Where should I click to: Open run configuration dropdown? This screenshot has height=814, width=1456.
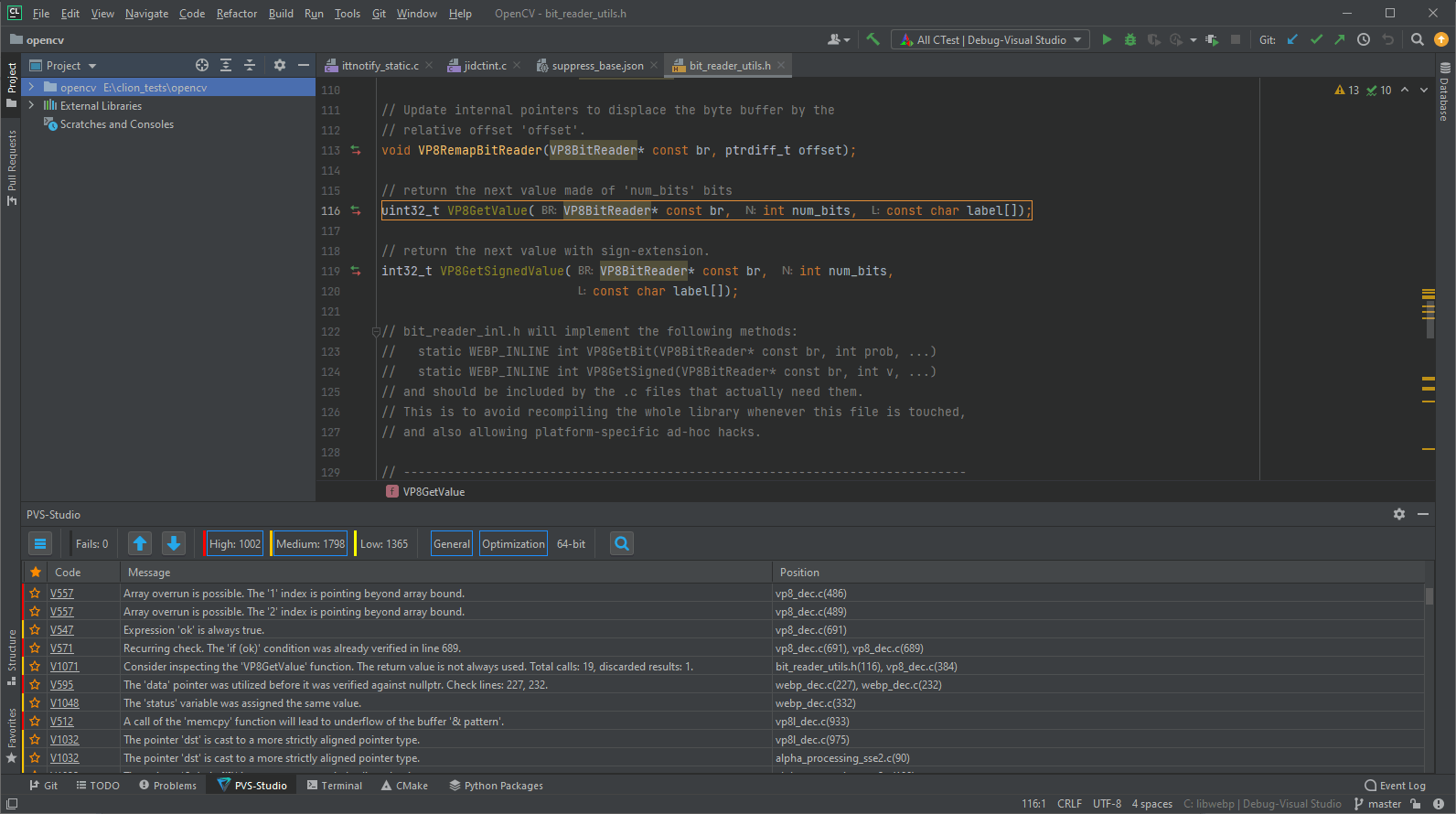click(990, 39)
